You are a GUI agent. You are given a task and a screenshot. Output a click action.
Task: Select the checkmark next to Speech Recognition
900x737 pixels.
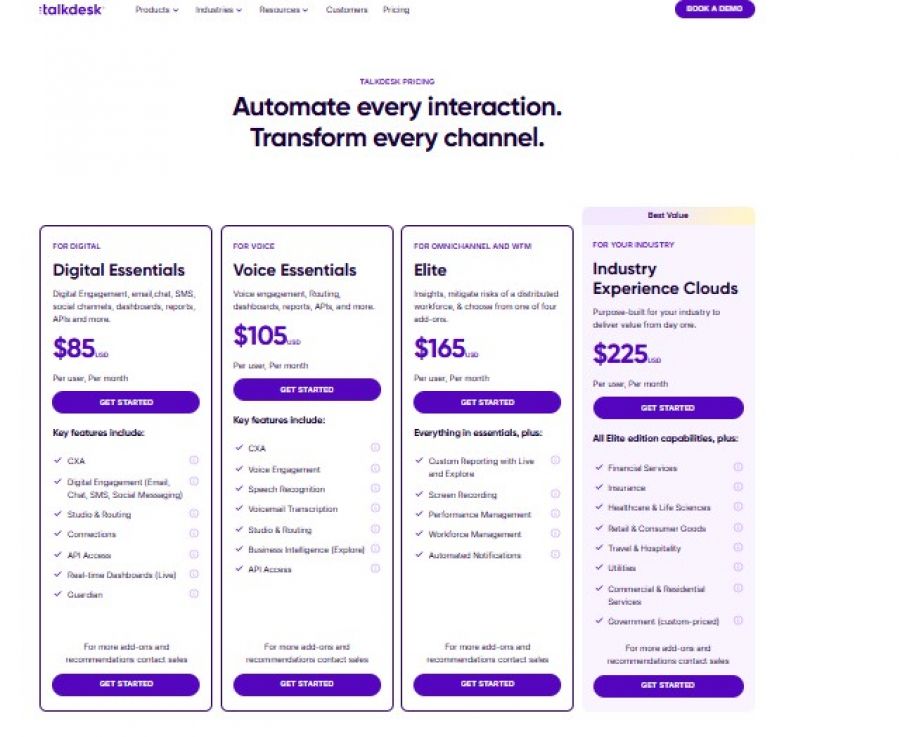(x=237, y=488)
